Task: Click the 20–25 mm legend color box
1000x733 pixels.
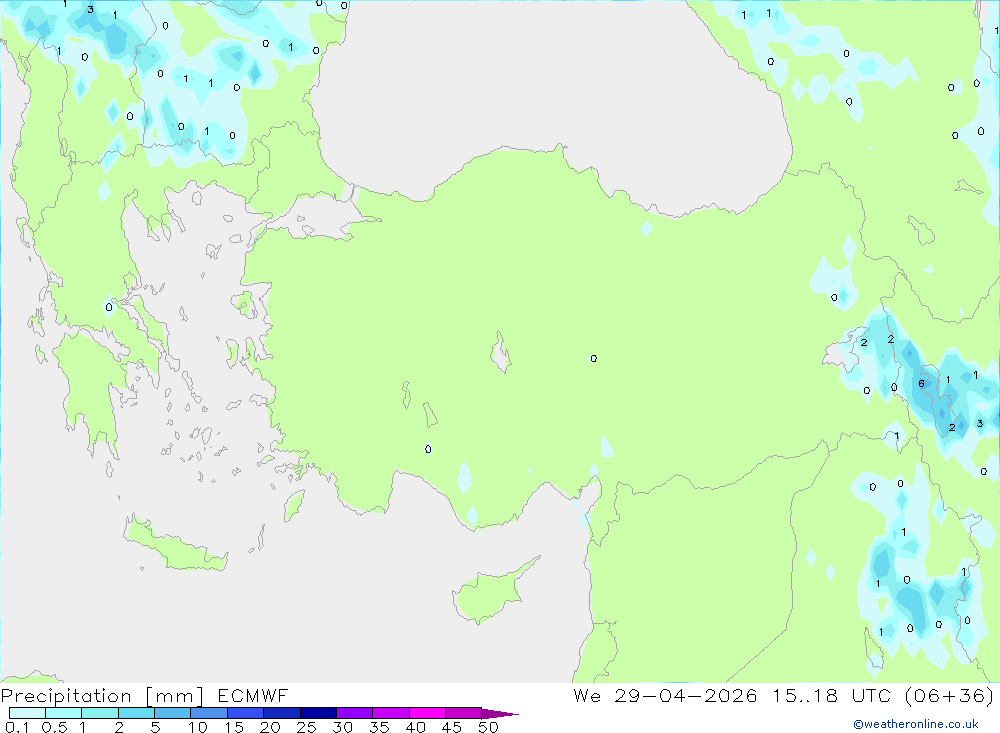Action: tap(281, 713)
